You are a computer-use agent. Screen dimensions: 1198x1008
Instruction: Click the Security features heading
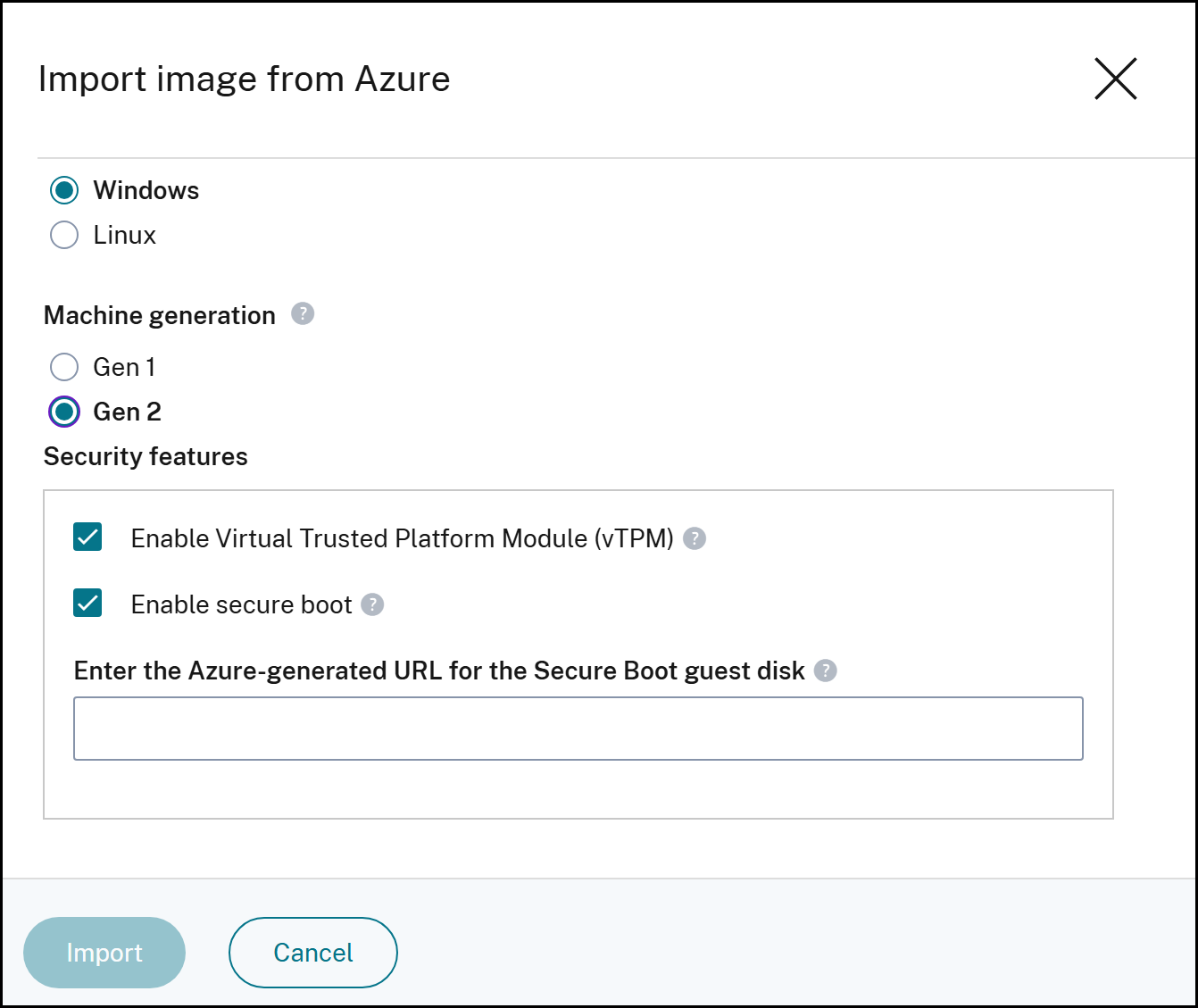(146, 456)
